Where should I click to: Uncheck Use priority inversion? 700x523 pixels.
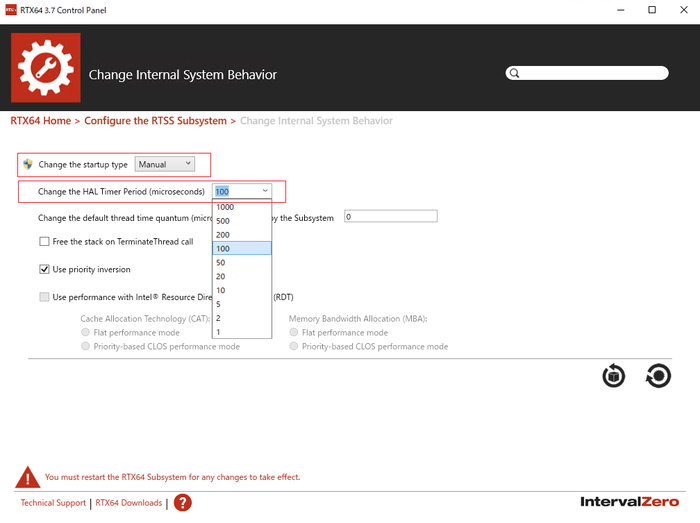[44, 269]
